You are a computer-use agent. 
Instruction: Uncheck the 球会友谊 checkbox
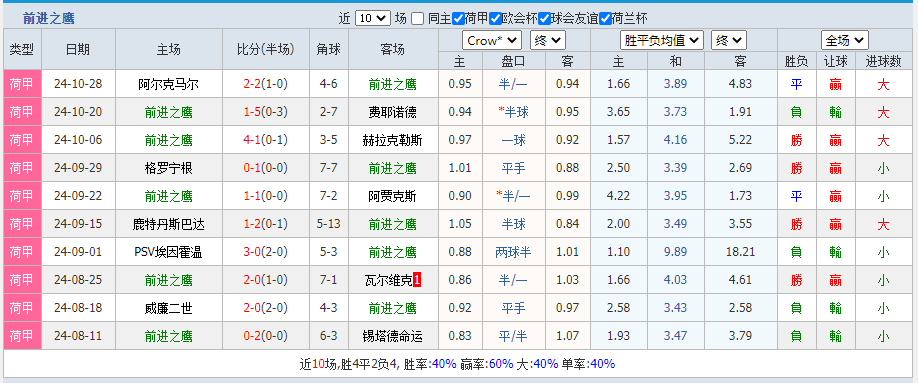tap(544, 19)
